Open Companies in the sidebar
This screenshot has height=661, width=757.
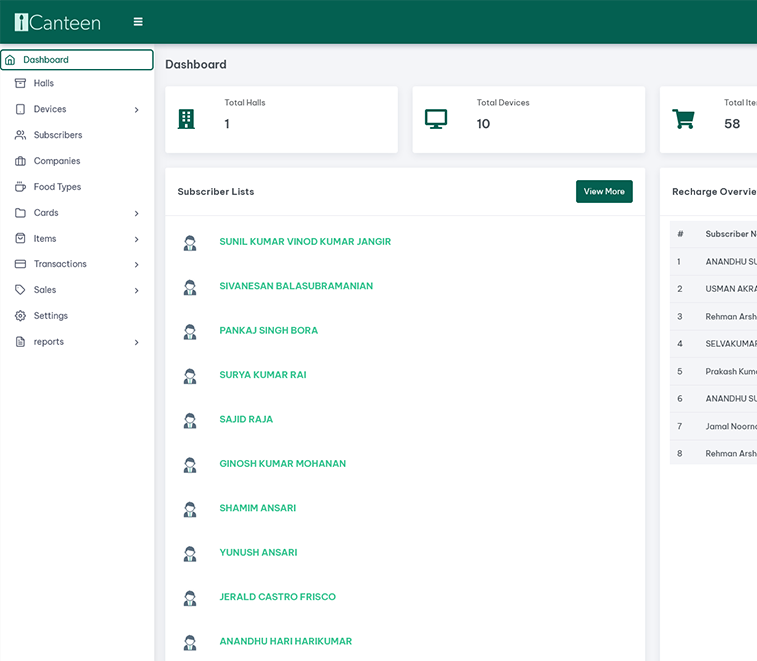tap(57, 161)
